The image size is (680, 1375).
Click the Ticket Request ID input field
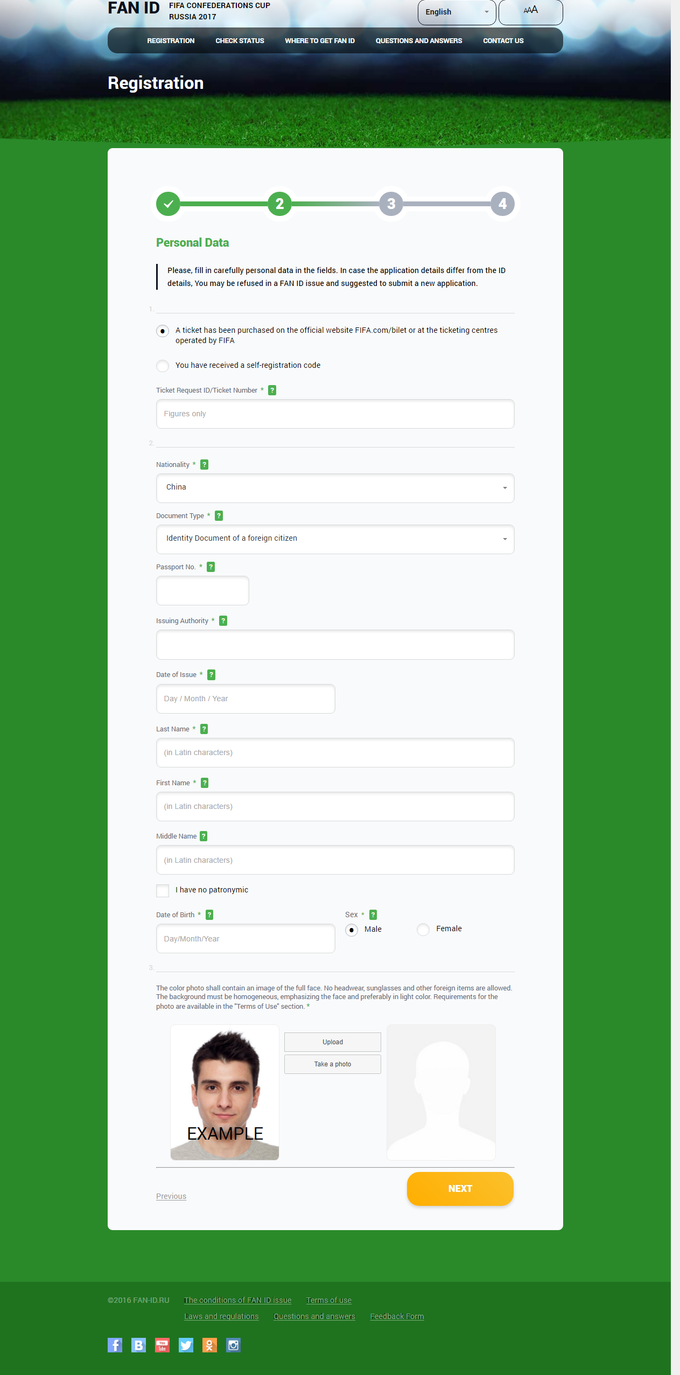[335, 414]
